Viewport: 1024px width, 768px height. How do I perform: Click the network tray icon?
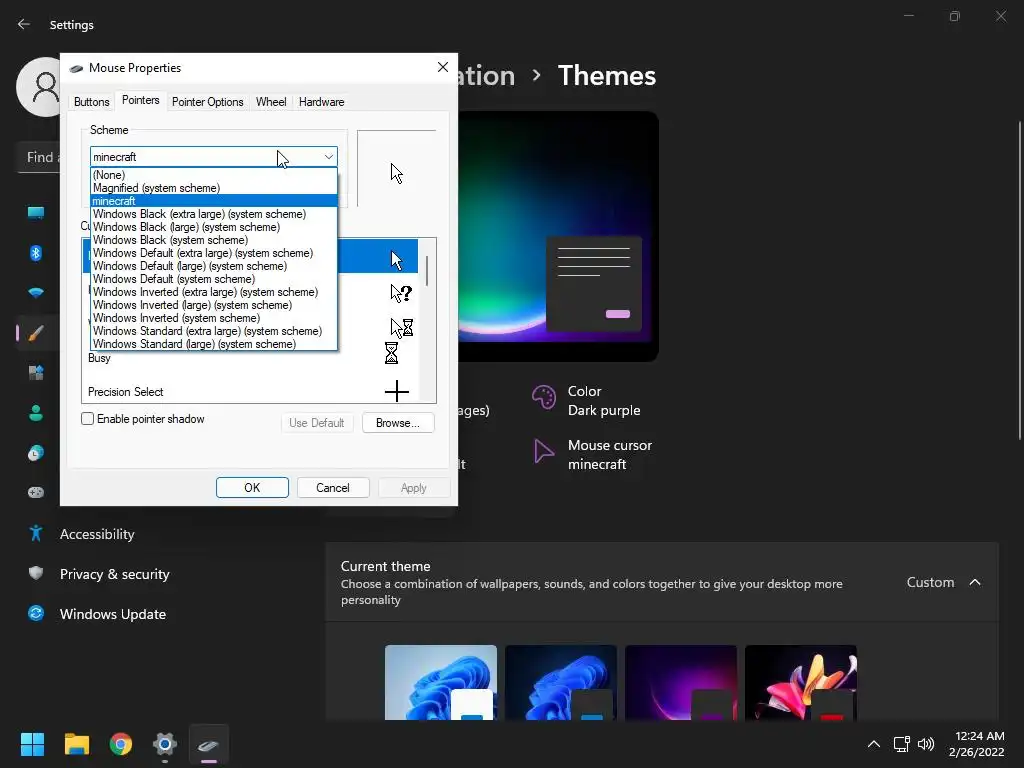click(x=902, y=744)
